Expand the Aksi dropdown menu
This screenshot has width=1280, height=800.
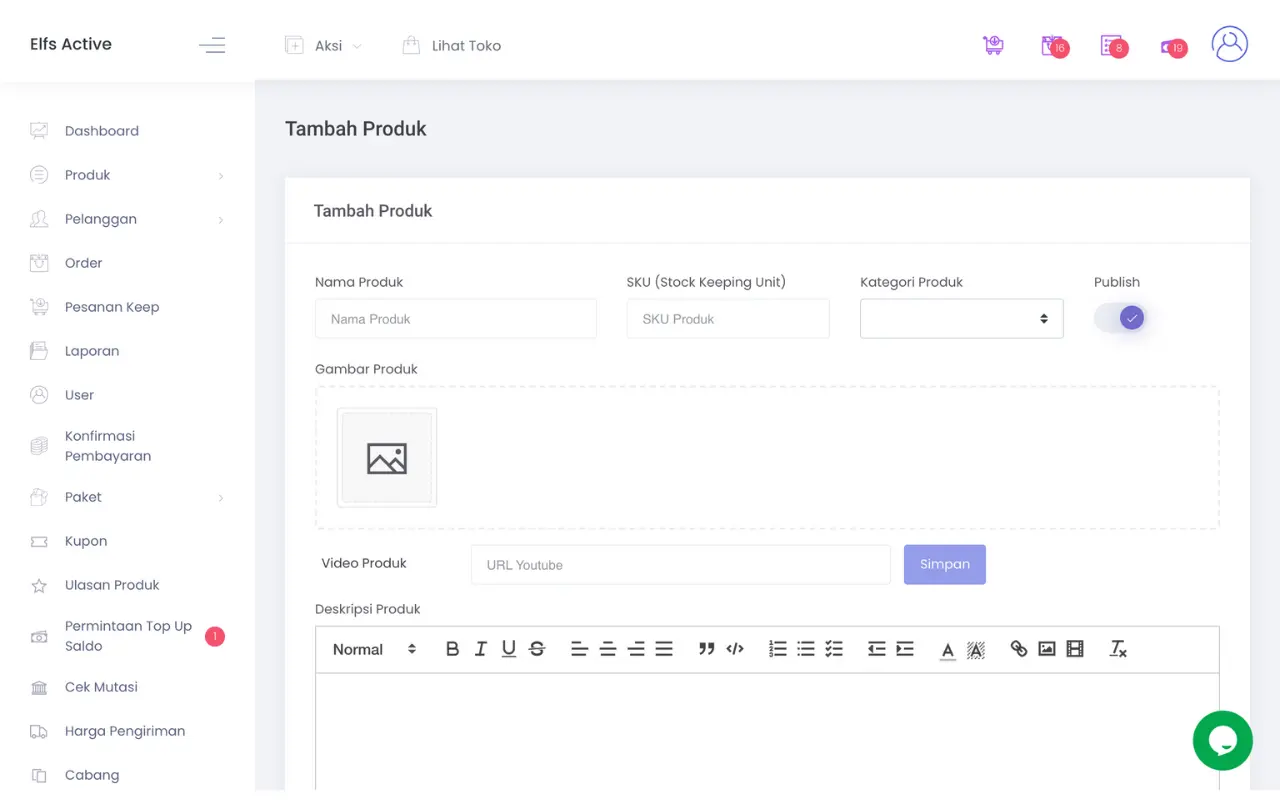pos(324,46)
